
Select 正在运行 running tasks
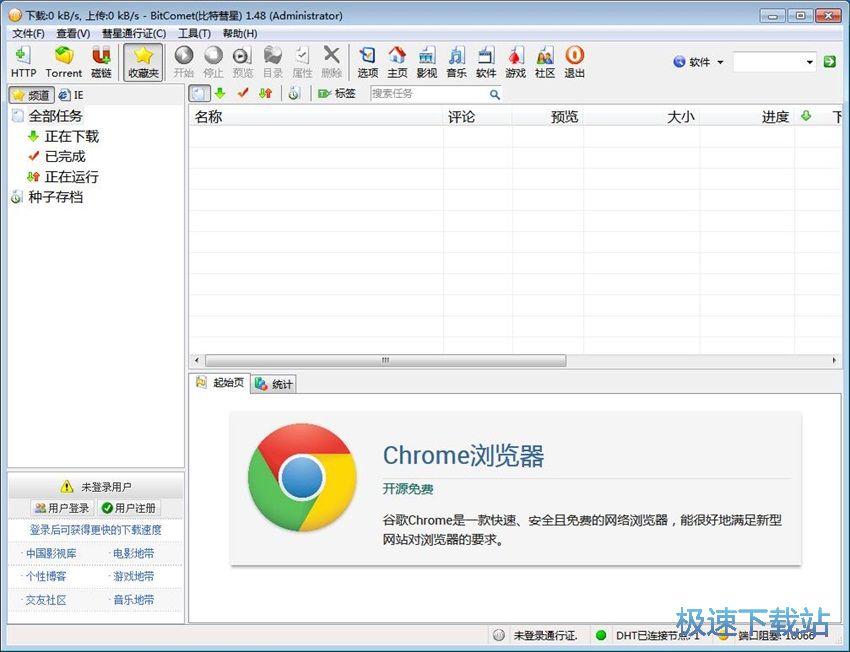pyautogui.click(x=72, y=177)
